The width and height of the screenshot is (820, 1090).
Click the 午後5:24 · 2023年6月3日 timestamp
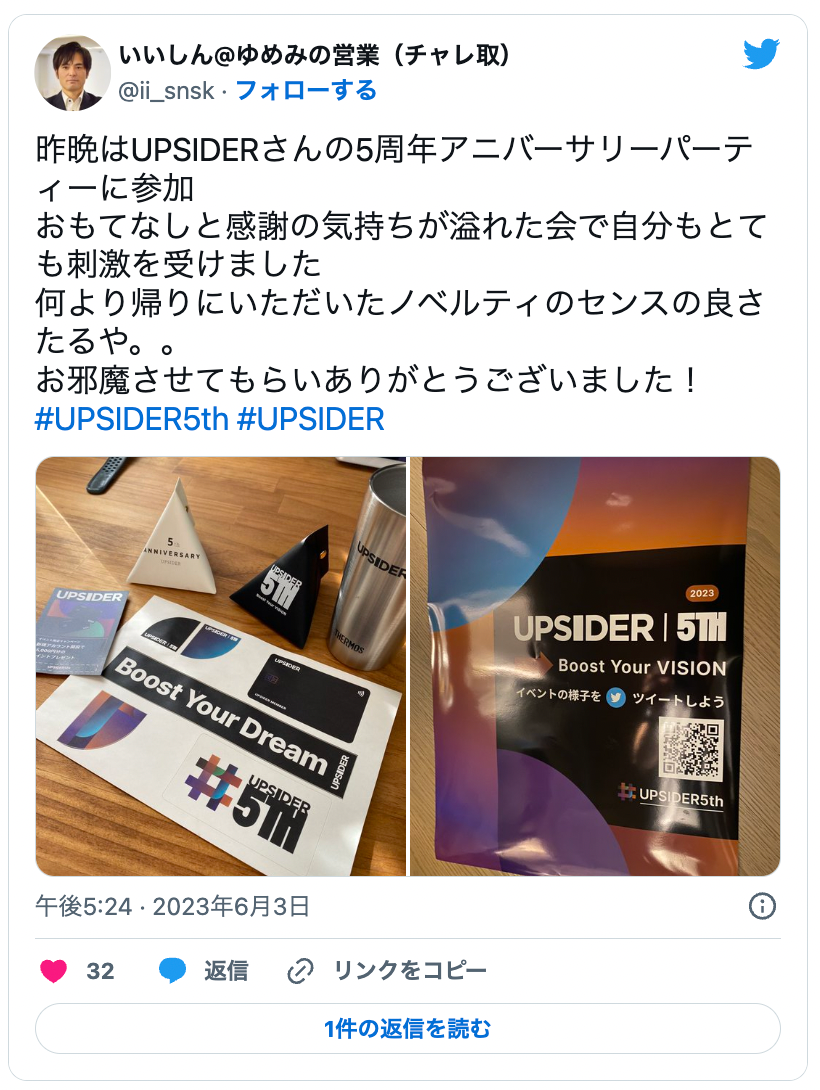pos(172,906)
